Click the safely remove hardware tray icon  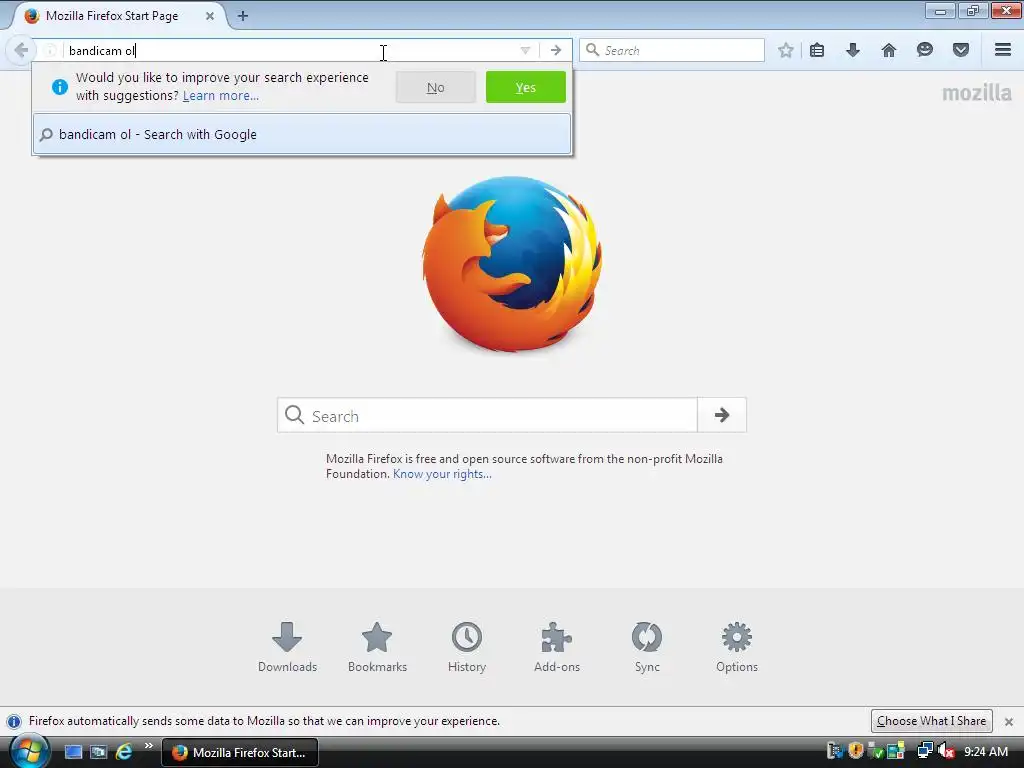(x=876, y=752)
